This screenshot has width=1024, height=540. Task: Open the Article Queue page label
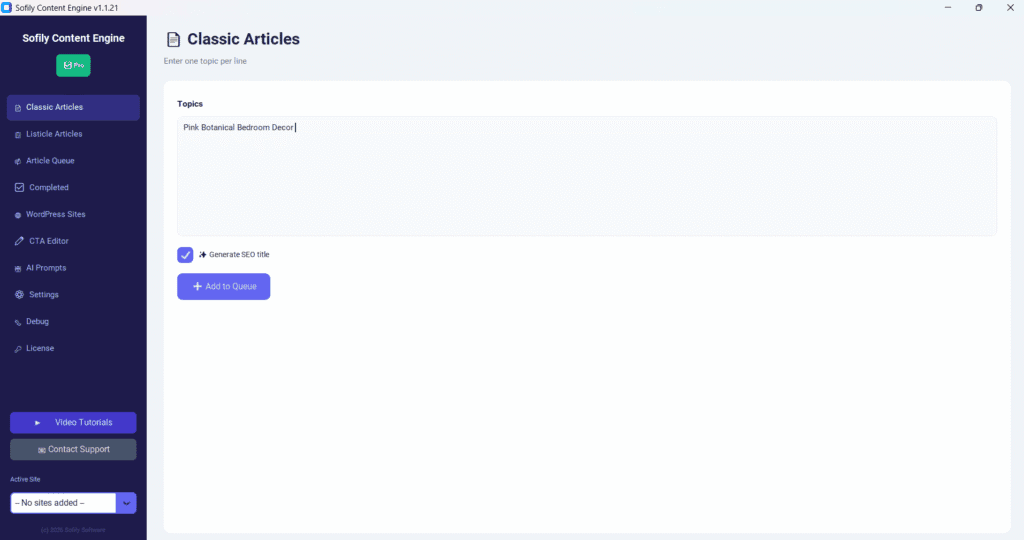tap(50, 161)
